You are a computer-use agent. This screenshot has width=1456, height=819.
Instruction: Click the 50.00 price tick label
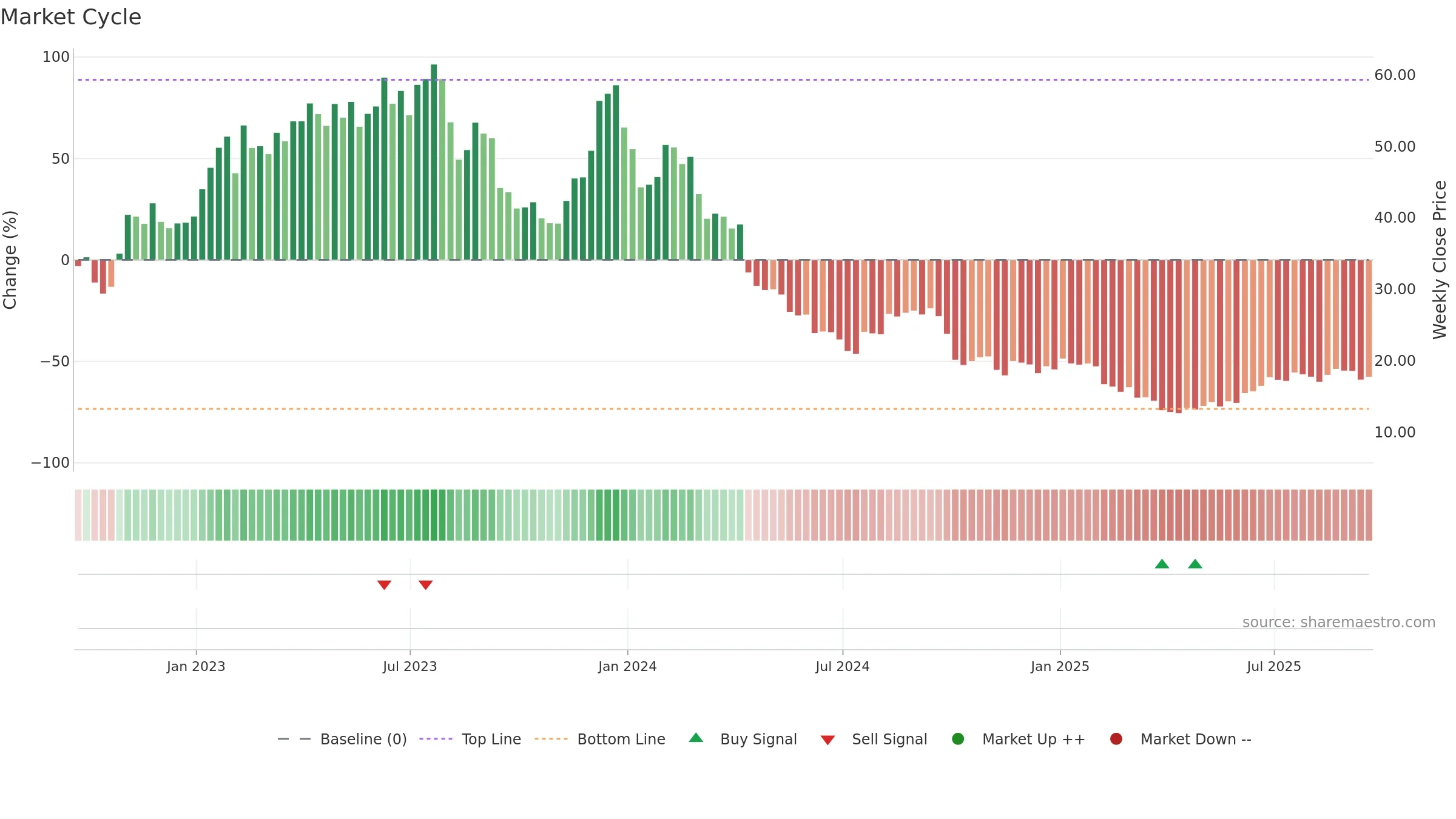[x=1395, y=147]
